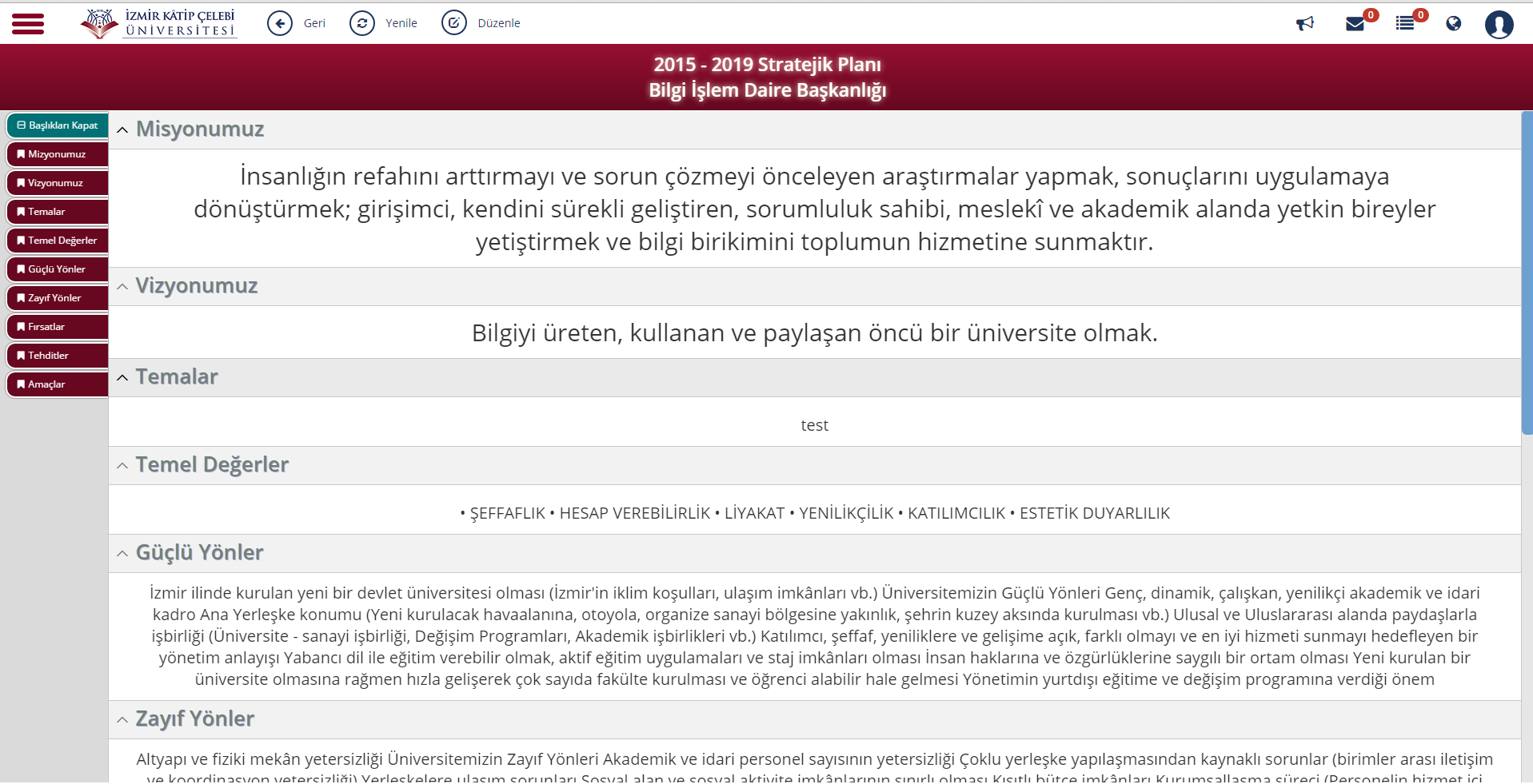This screenshot has width=1533, height=784.
Task: Click the Zayıf Yönler heading text
Action: [195, 718]
